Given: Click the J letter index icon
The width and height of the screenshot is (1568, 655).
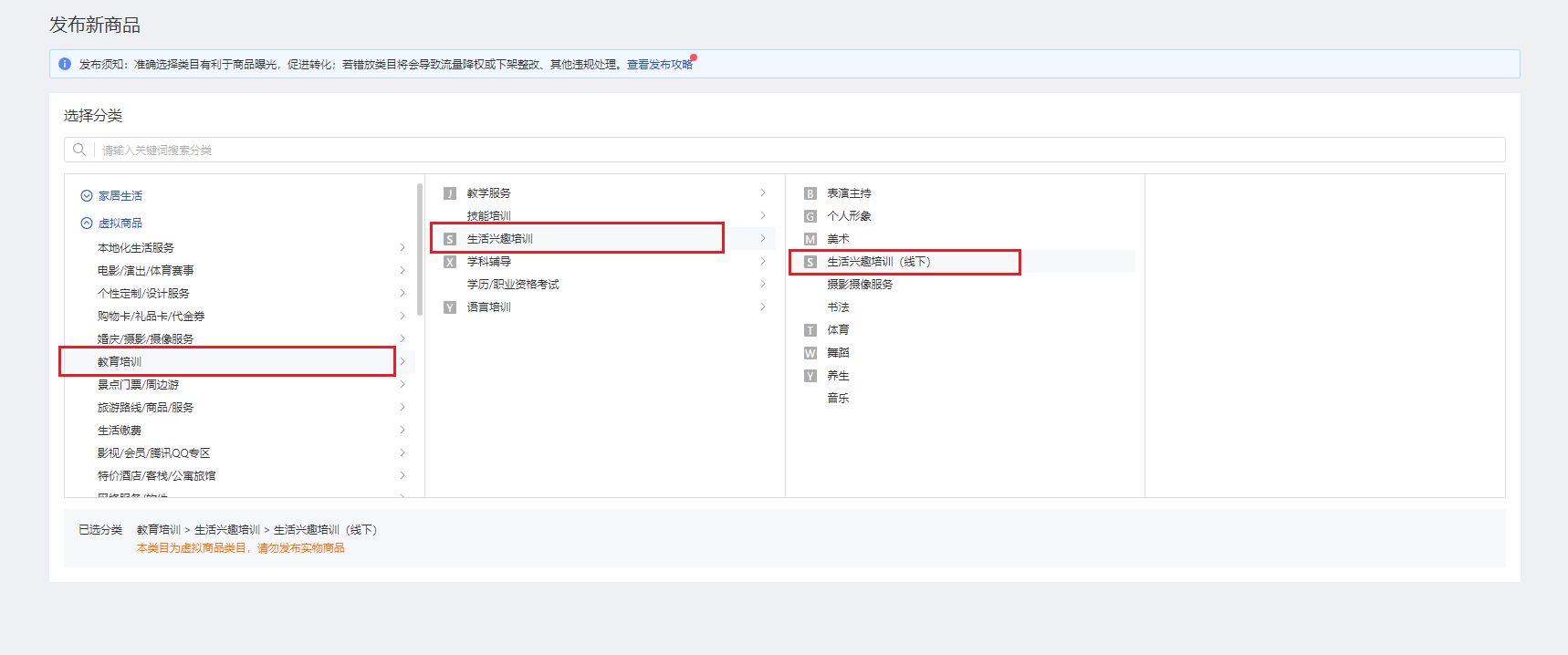Looking at the screenshot, I should pyautogui.click(x=450, y=193).
